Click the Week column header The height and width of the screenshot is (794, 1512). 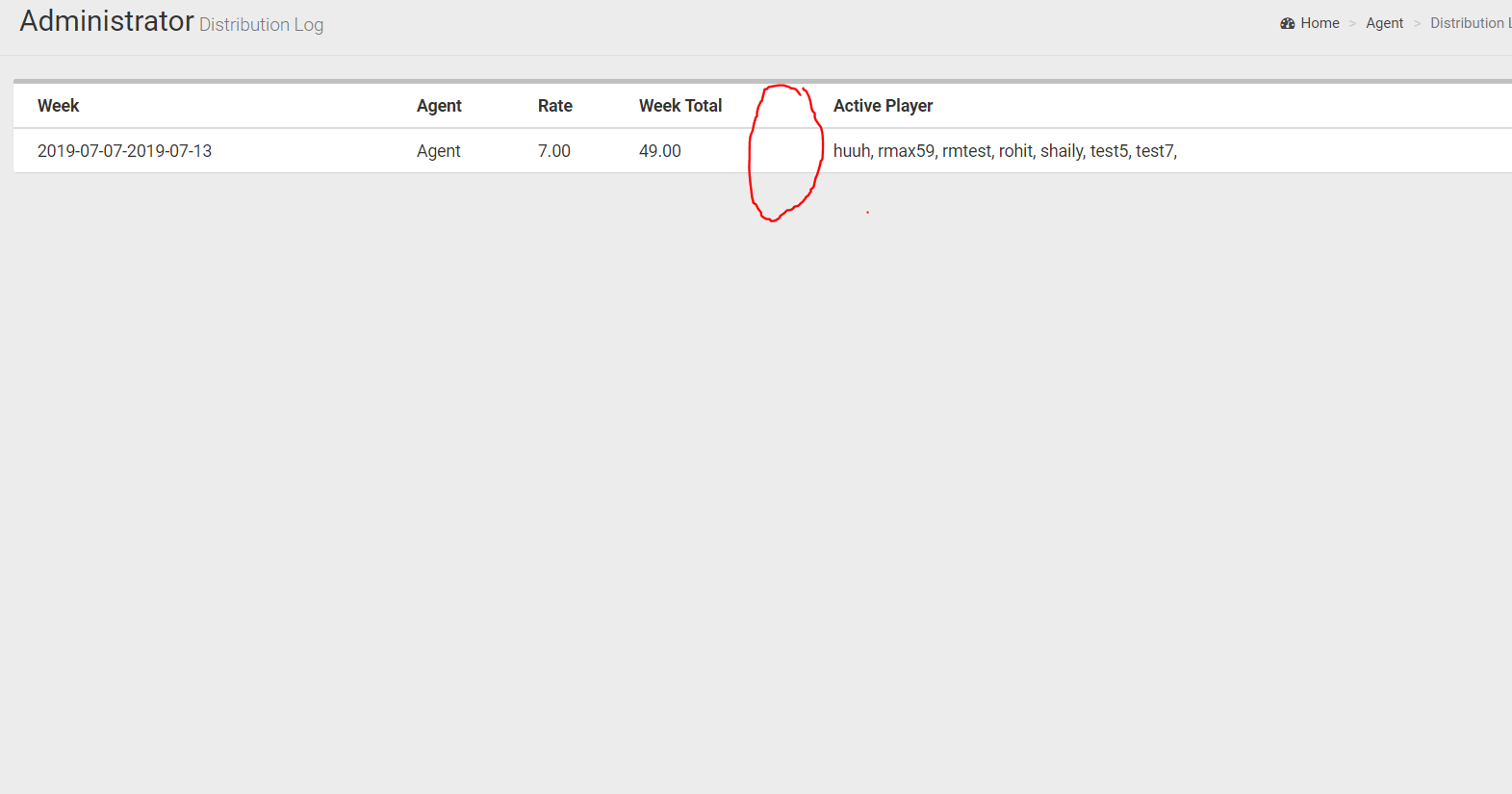58,106
